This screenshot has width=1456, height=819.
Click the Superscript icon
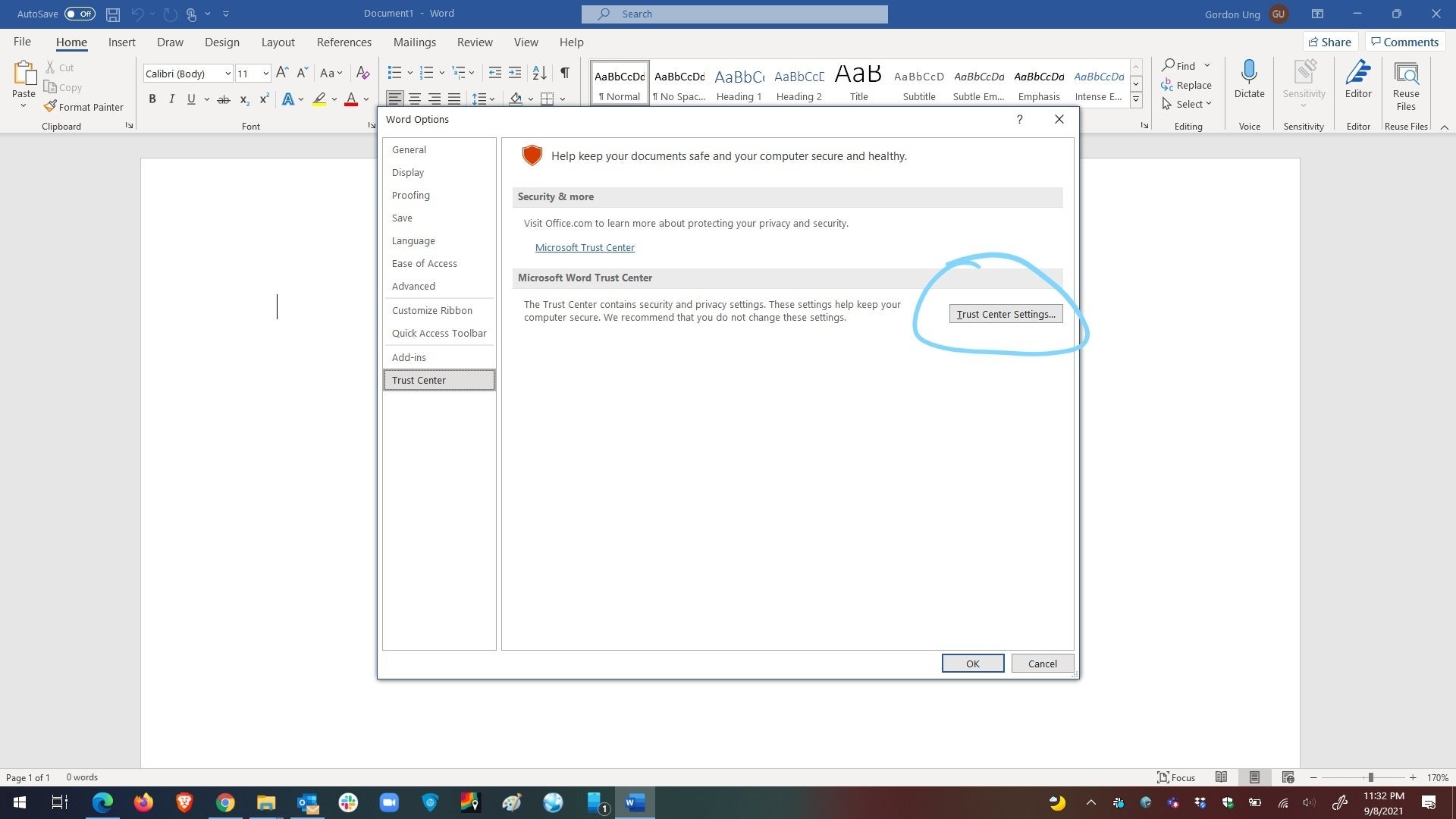click(264, 99)
